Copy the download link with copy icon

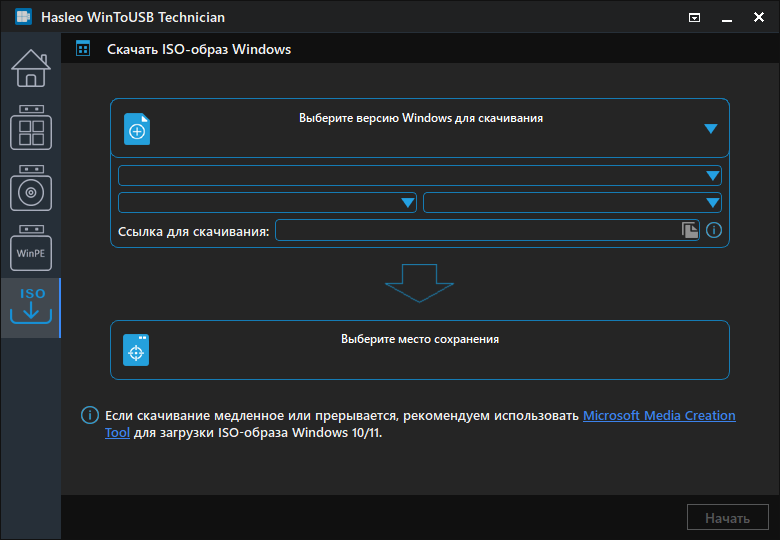tap(689, 230)
